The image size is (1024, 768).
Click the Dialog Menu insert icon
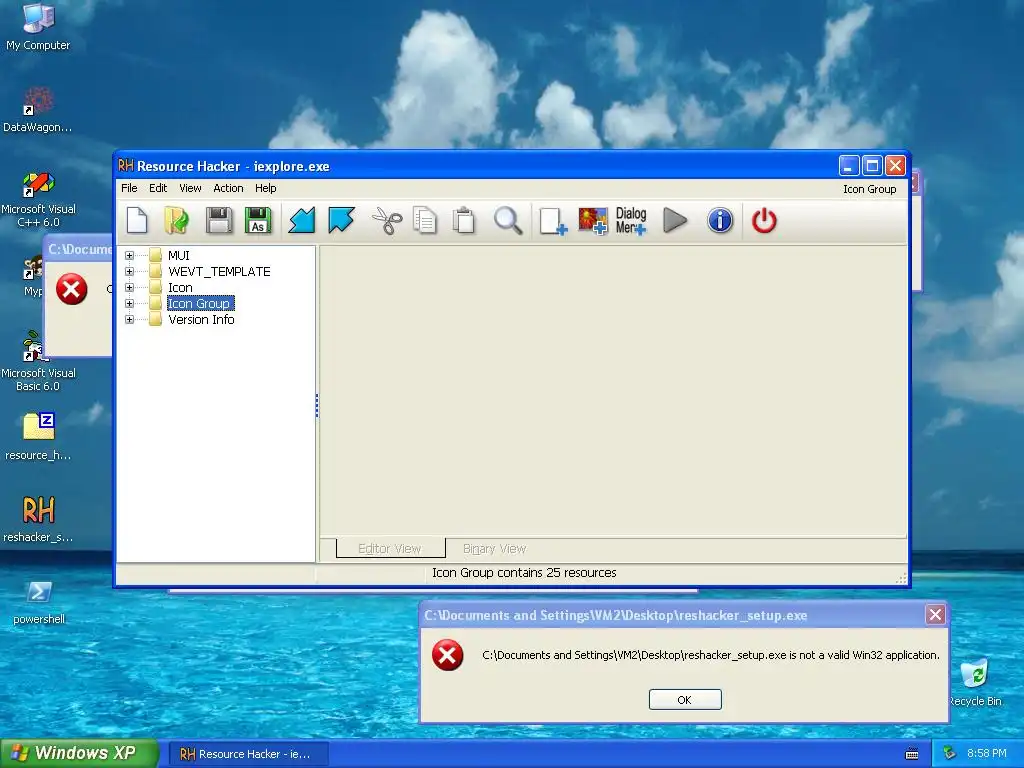(x=631, y=221)
